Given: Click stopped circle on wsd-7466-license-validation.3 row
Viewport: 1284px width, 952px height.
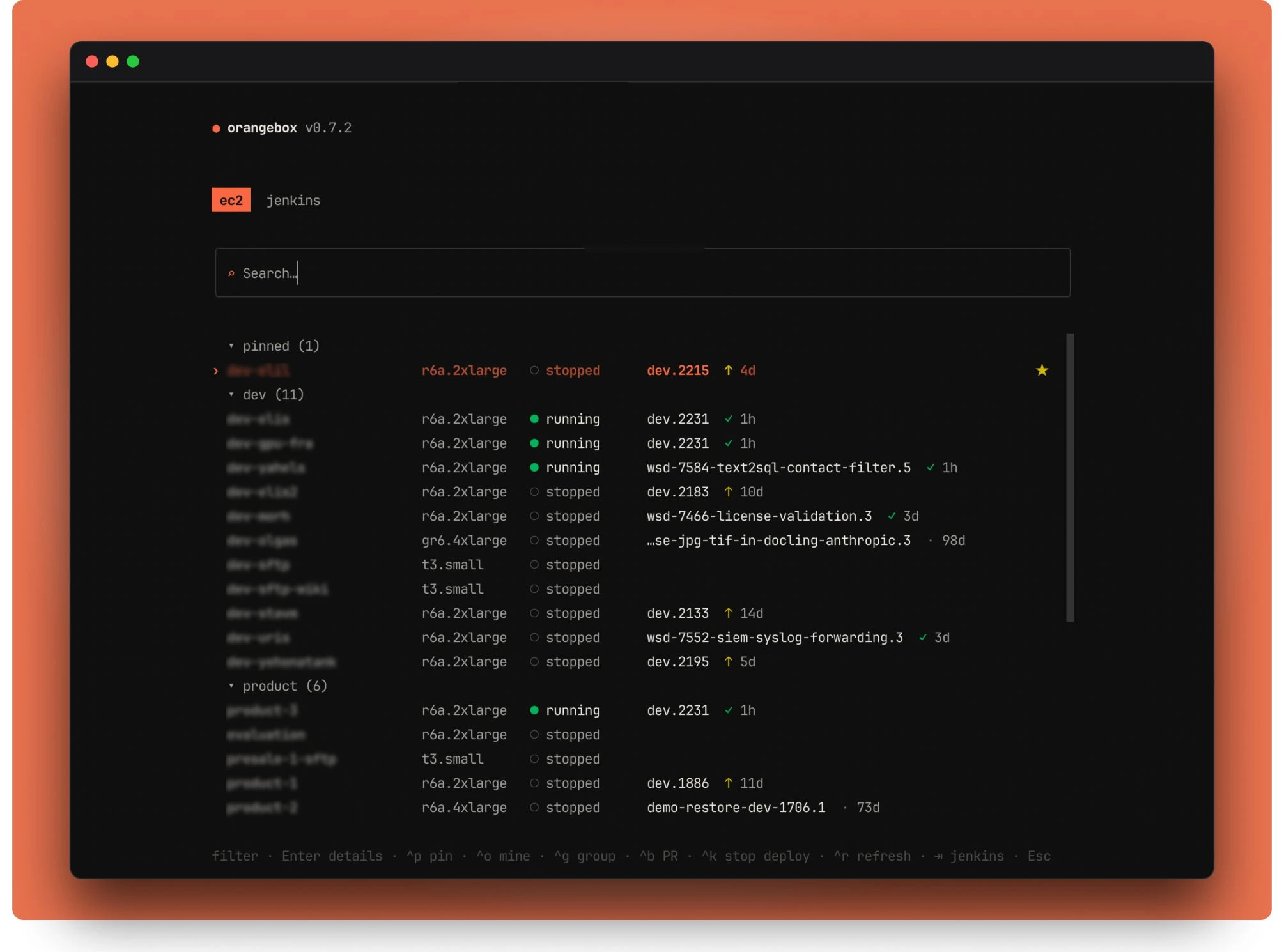Looking at the screenshot, I should (534, 516).
